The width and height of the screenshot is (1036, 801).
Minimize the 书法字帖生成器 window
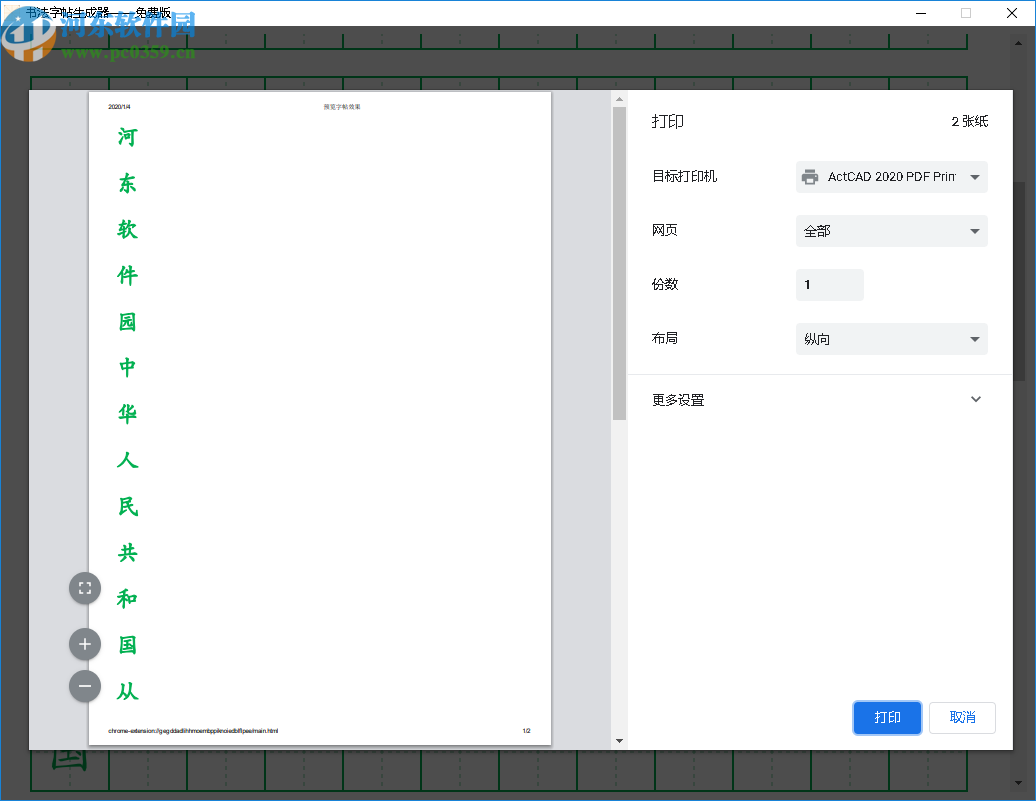tap(921, 13)
